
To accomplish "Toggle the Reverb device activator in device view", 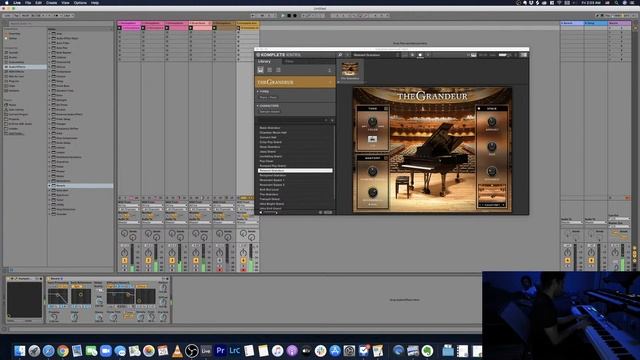I will 49,279.
